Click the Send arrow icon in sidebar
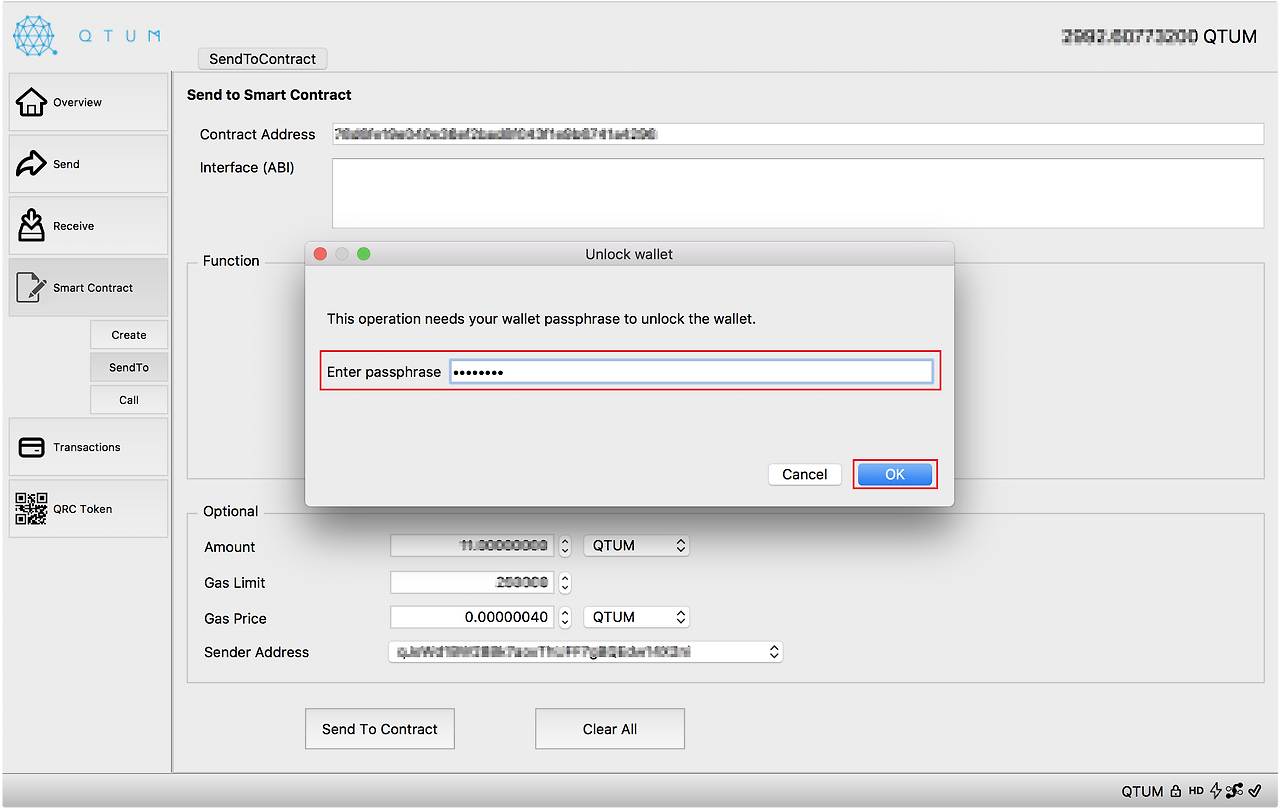This screenshot has width=1280, height=809. [31, 164]
